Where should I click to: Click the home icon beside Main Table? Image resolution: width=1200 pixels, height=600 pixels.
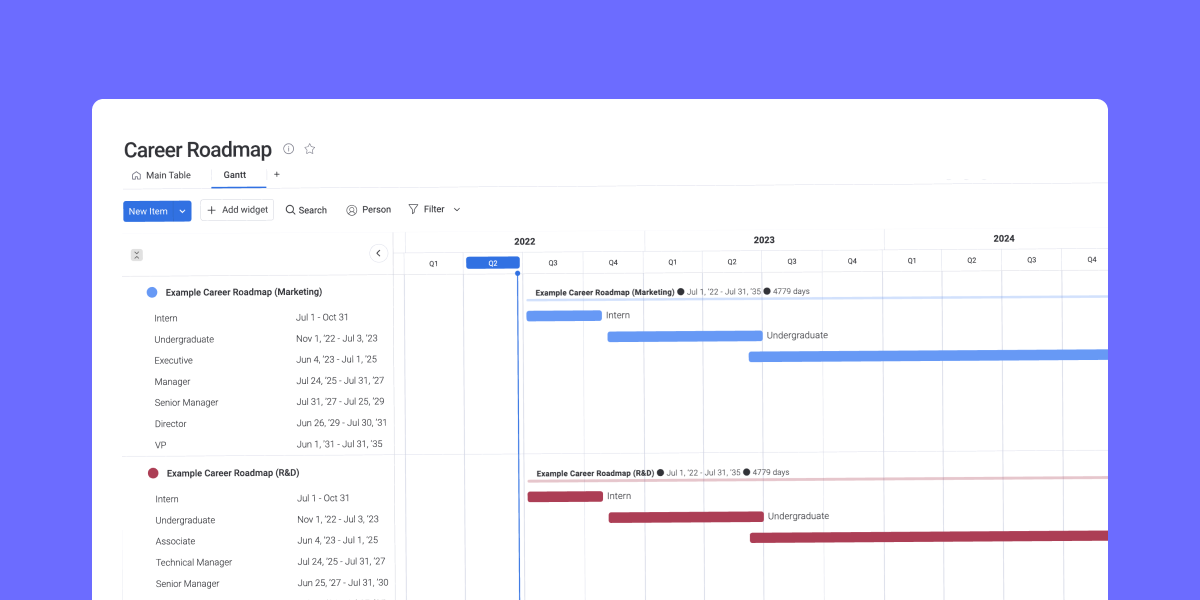tap(137, 174)
